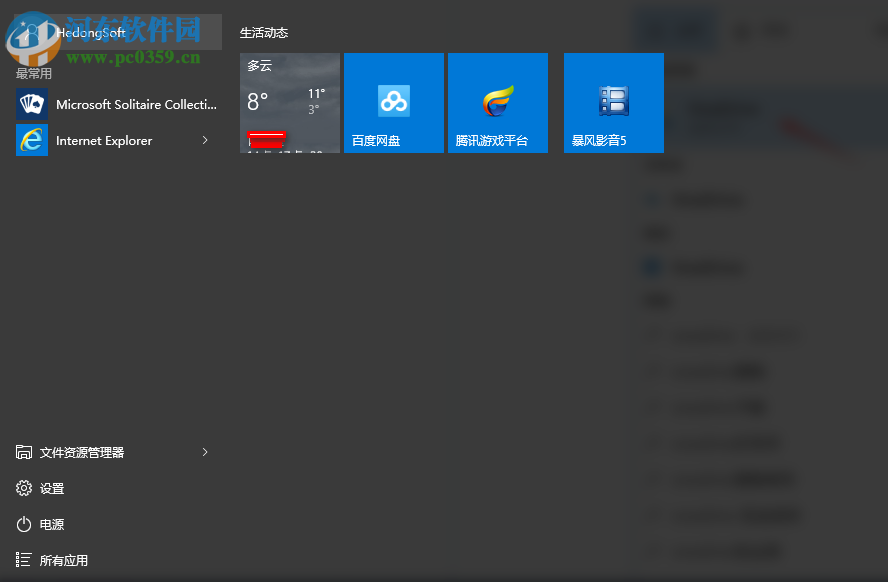This screenshot has height=582, width=888.
Task: Open the 暴风影音5 player tile
Action: [x=613, y=102]
